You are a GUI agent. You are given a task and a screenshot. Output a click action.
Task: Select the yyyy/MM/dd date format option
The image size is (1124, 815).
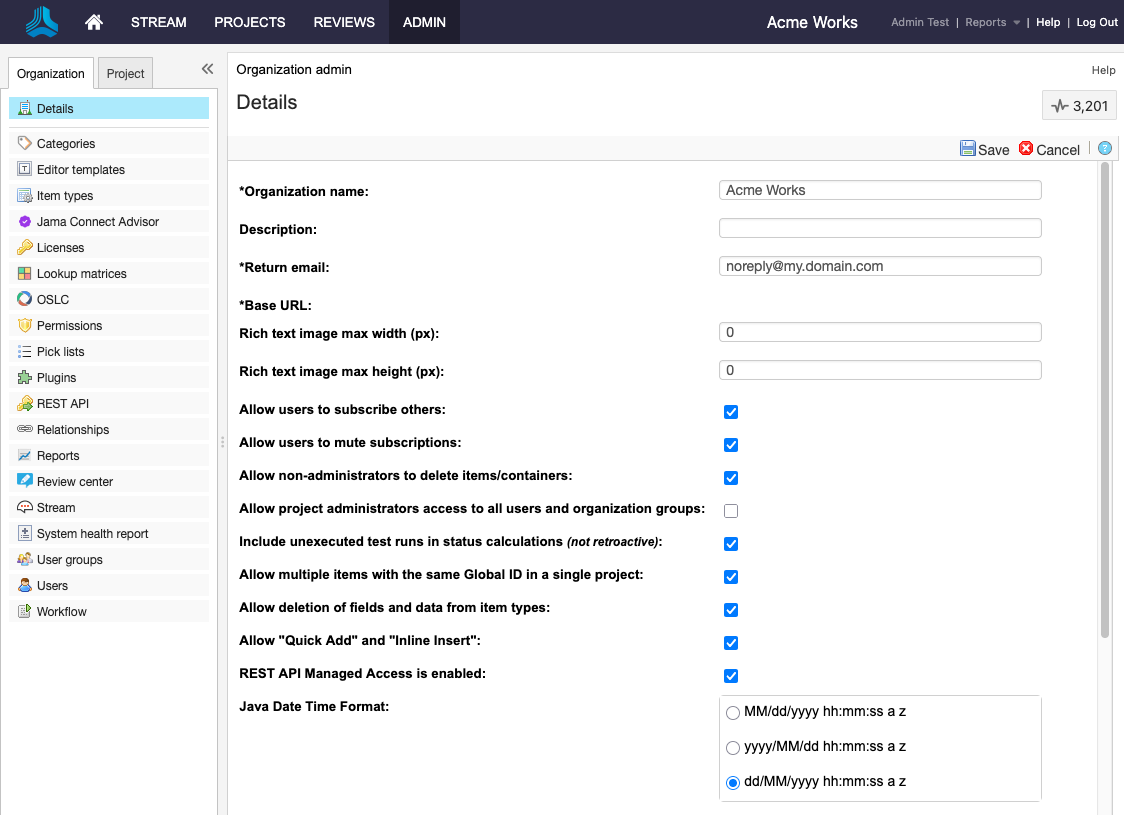pyautogui.click(x=732, y=747)
